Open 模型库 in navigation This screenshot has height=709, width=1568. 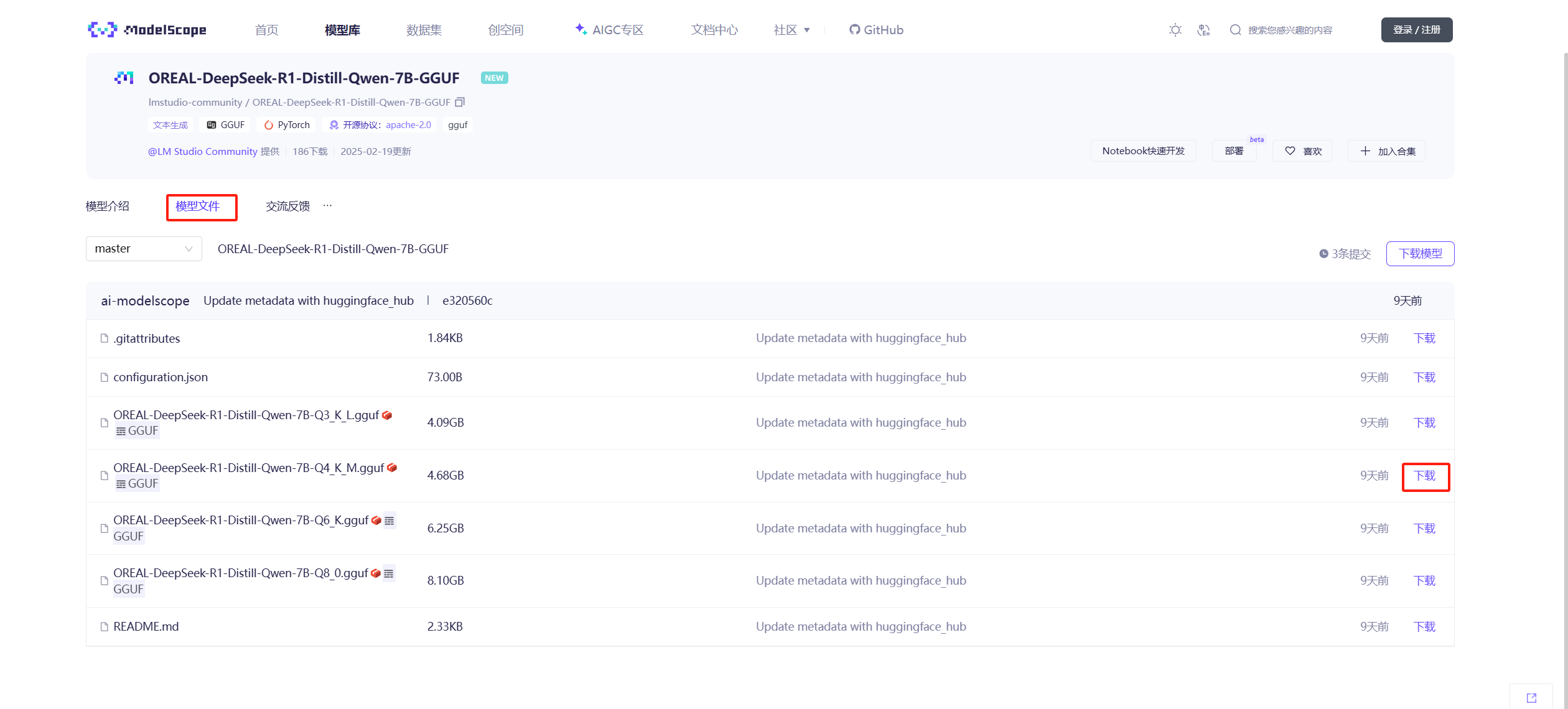point(342,30)
